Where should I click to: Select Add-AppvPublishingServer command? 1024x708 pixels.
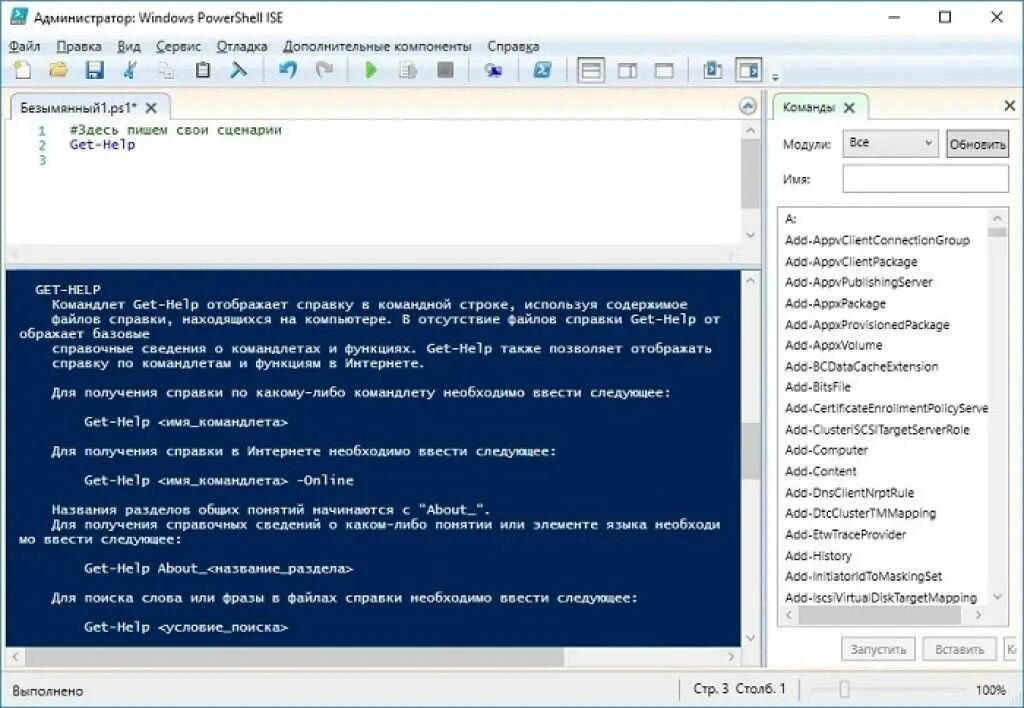859,282
